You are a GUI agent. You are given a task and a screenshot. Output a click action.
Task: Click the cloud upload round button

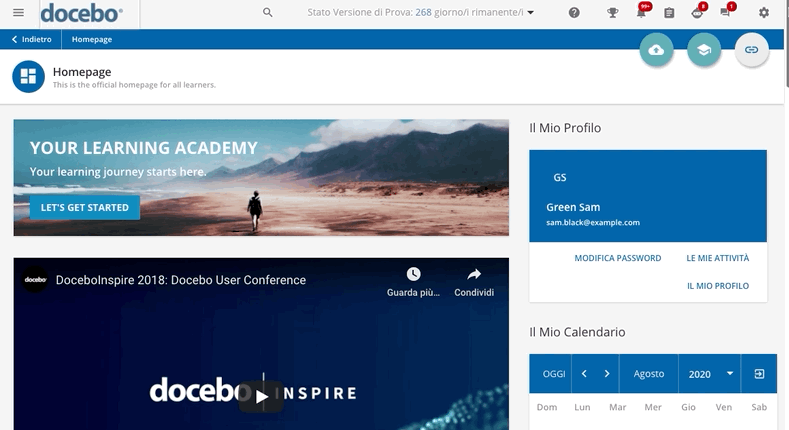pos(656,50)
